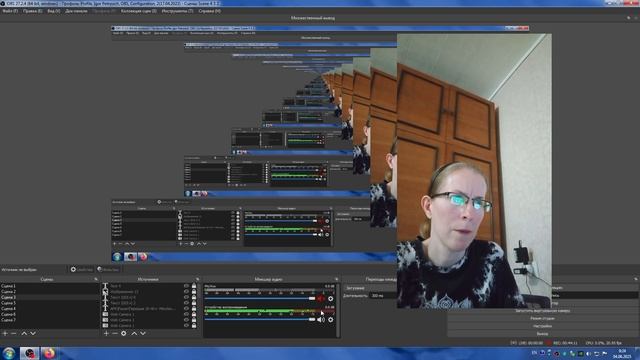Open the Коллекция сцен menu
Screen dimensions: 640x360
pyautogui.click(x=139, y=11)
